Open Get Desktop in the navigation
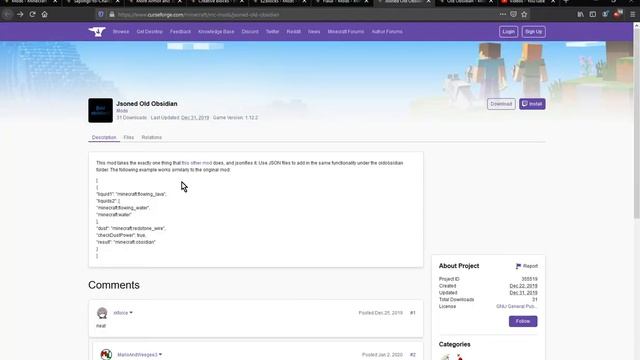The height and width of the screenshot is (360, 640). [x=149, y=31]
